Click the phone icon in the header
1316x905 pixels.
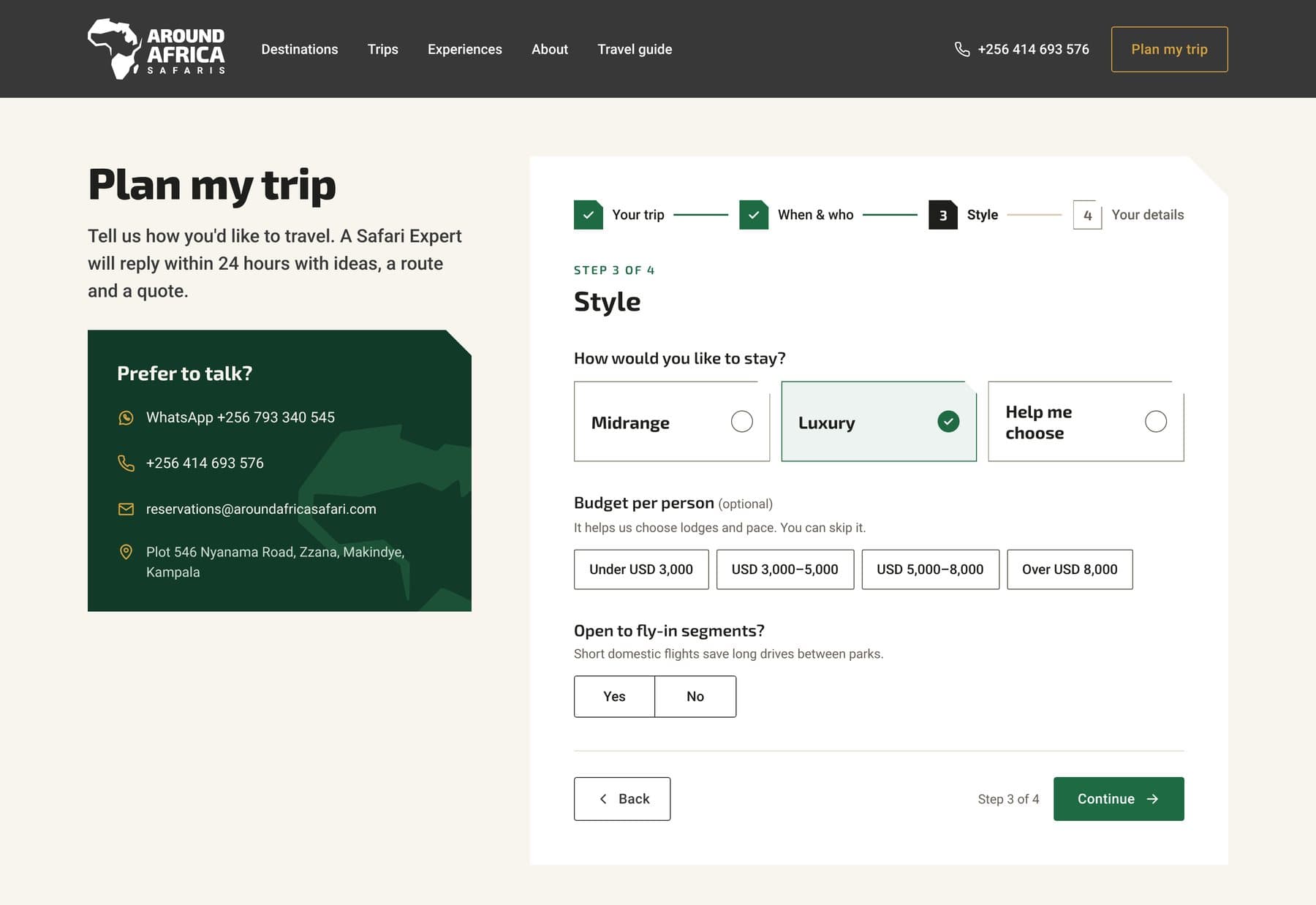962,49
